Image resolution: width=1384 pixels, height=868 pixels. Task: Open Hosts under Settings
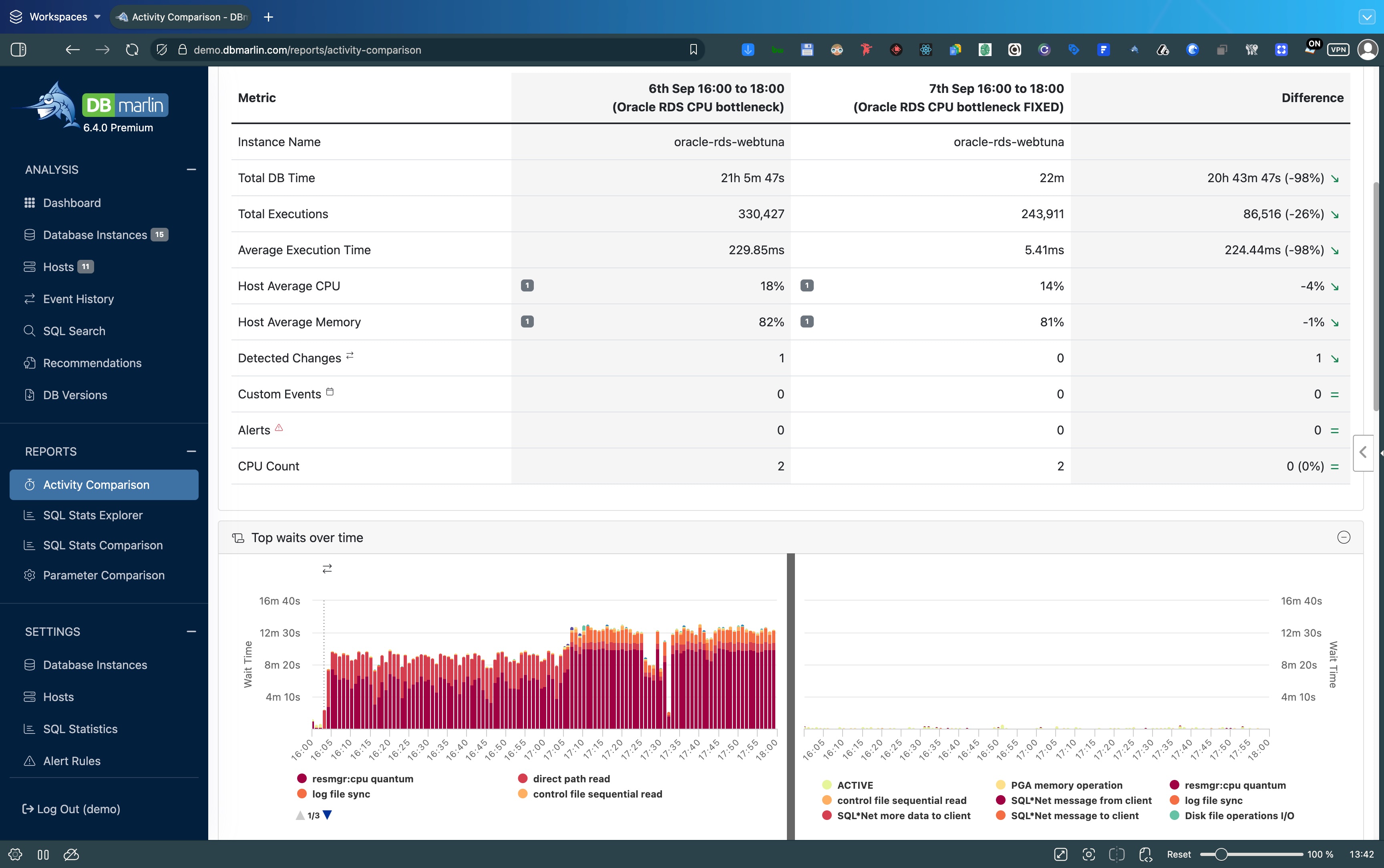[49, 697]
